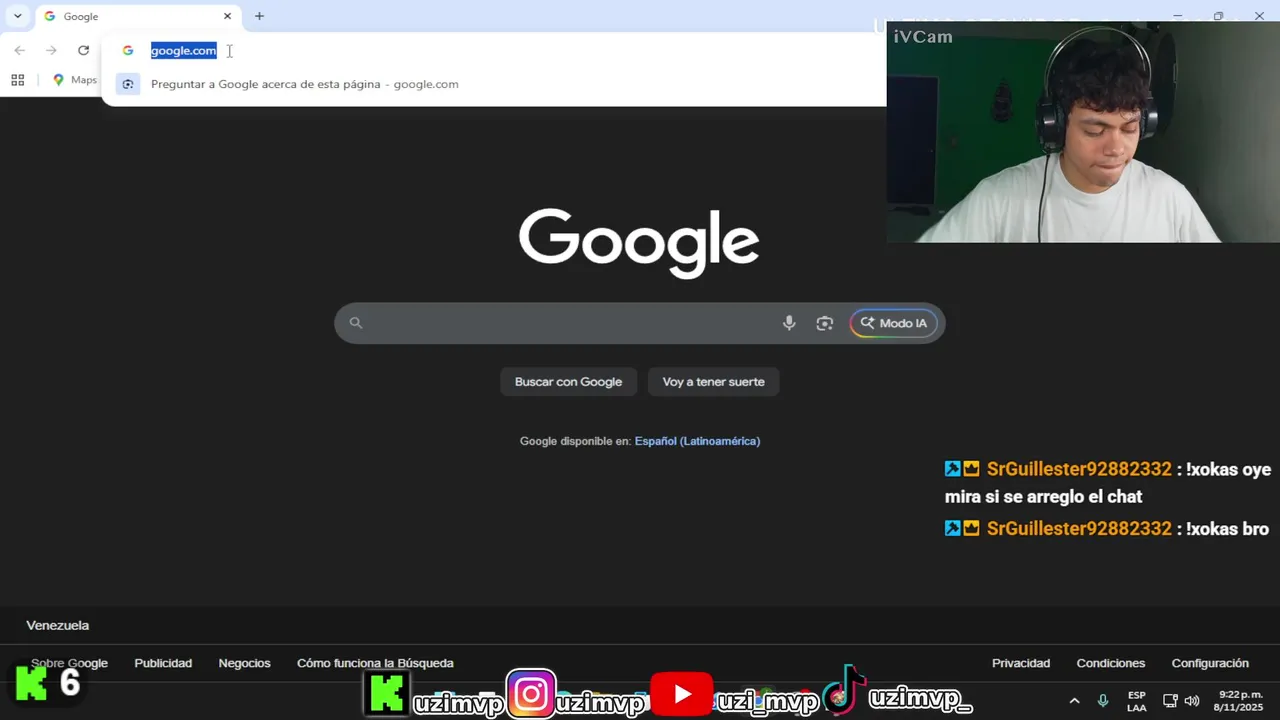Viewport: 1280px width, 720px height.
Task: Expand system tray hidden icons chevron
Action: click(1074, 701)
